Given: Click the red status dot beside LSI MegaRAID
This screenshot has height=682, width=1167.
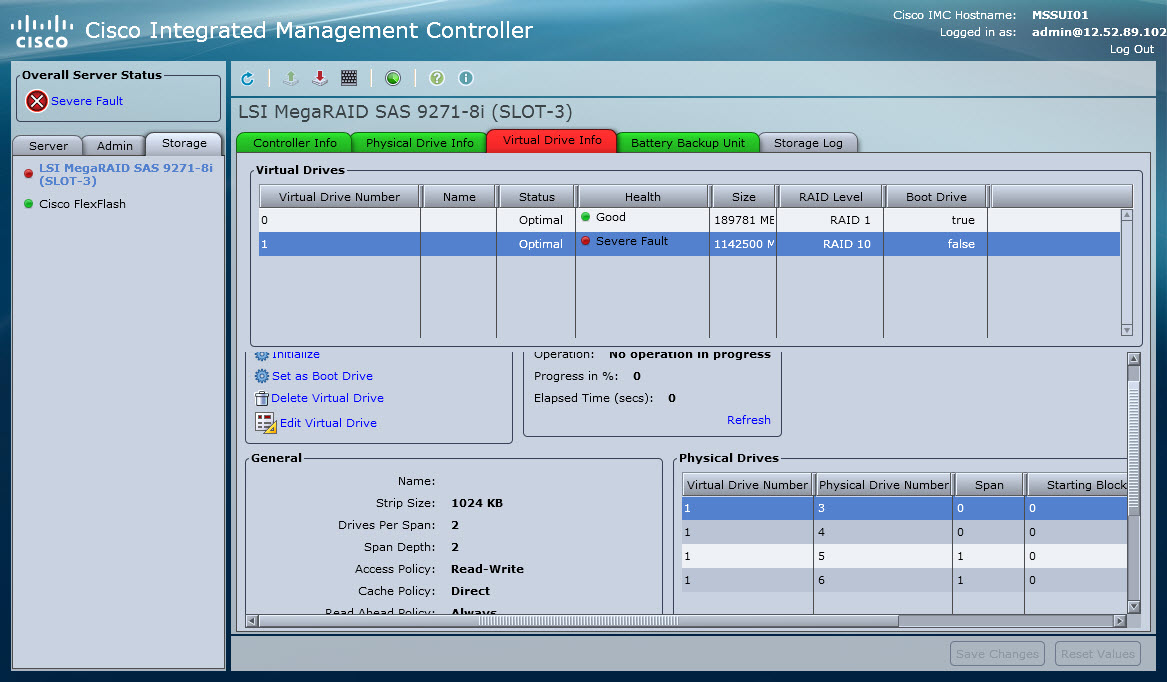Looking at the screenshot, I should (28, 173).
